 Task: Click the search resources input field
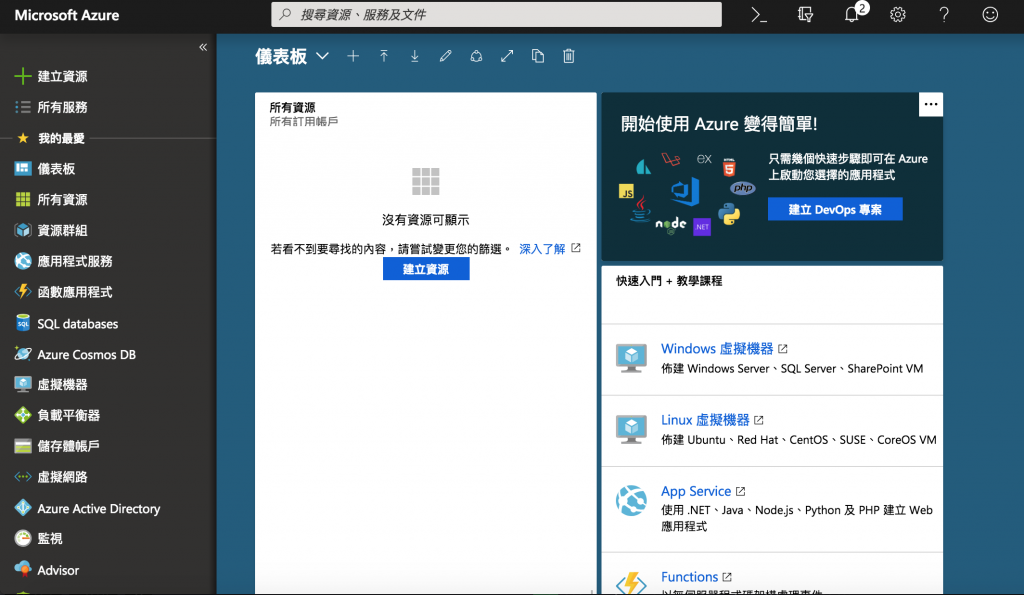pyautogui.click(x=496, y=14)
